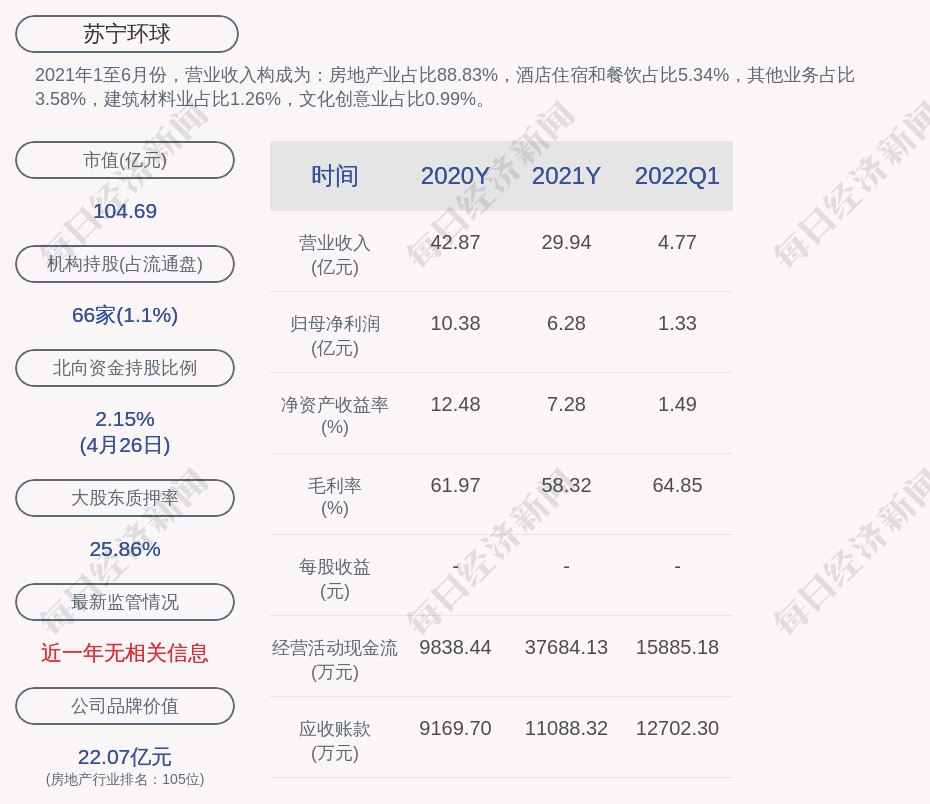Select the 66家(1.1%) institutional holding value
Viewport: 930px width, 804px height.
tap(125, 315)
